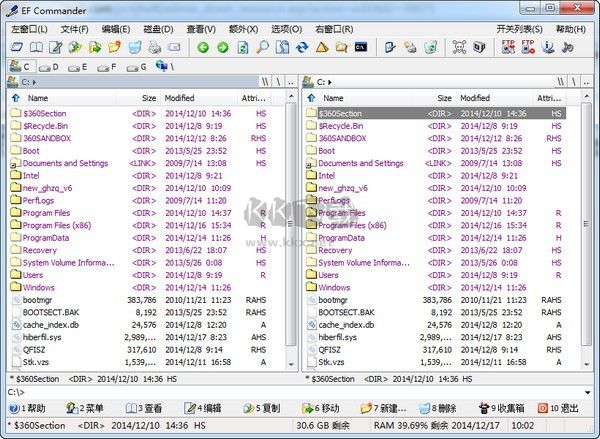Open the 帮助(H) menu
This screenshot has width=600, height=439.
[x=571, y=29]
